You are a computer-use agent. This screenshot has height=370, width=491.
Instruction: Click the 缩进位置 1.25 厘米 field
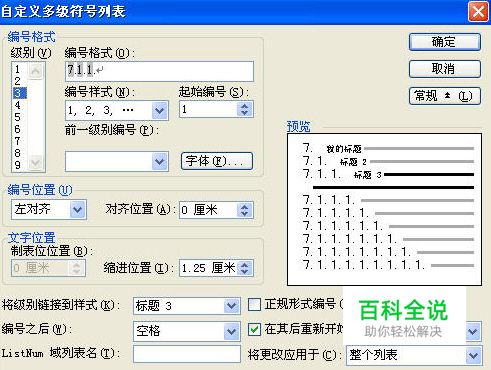point(208,268)
